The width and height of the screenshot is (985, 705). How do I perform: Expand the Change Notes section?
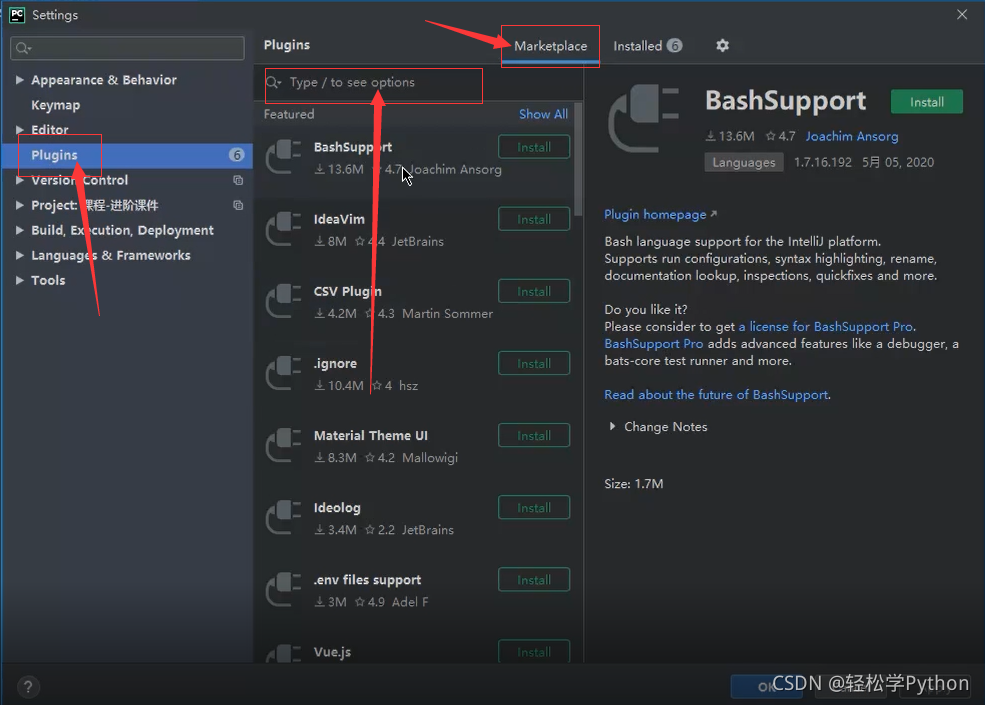(612, 427)
